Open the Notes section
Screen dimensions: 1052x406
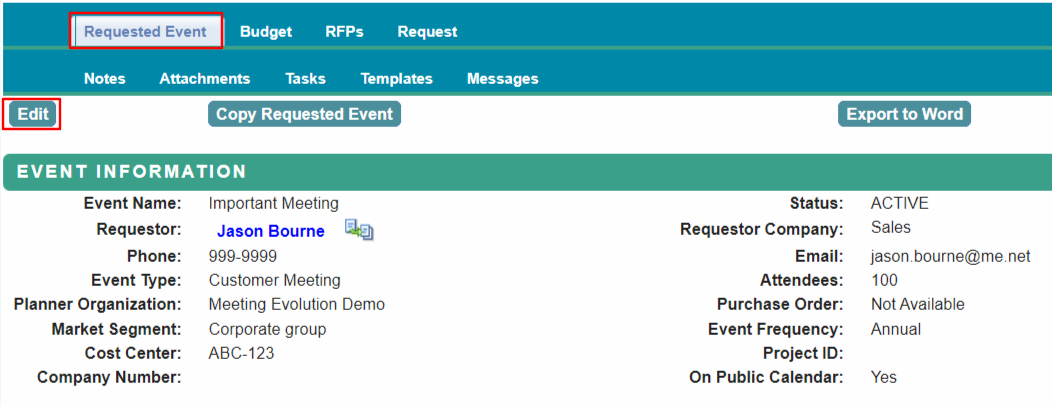[105, 79]
